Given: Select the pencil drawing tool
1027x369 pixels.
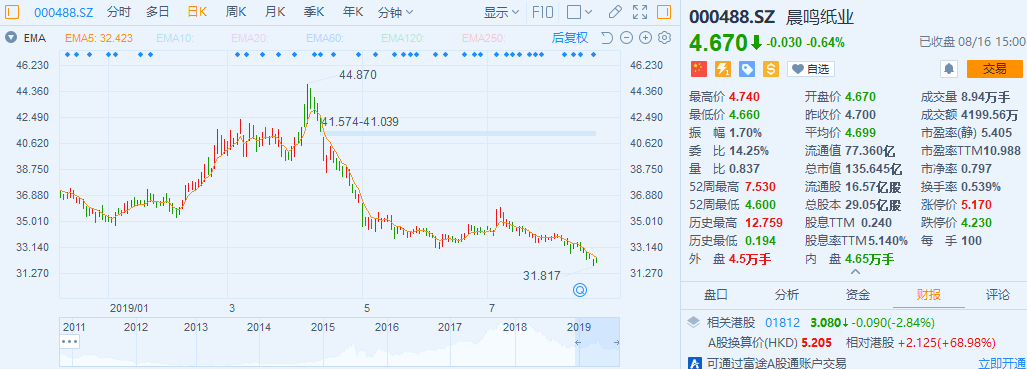Looking at the screenshot, I should [x=614, y=12].
